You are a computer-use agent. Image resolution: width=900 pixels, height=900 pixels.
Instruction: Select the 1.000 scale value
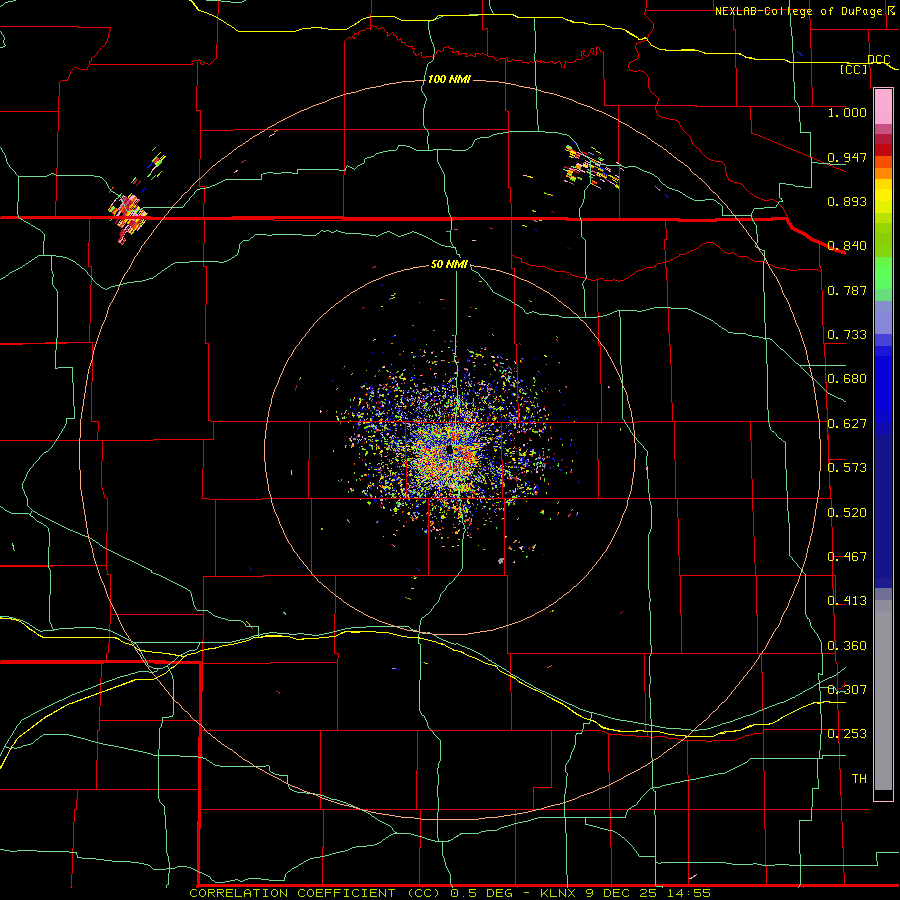pos(847,112)
